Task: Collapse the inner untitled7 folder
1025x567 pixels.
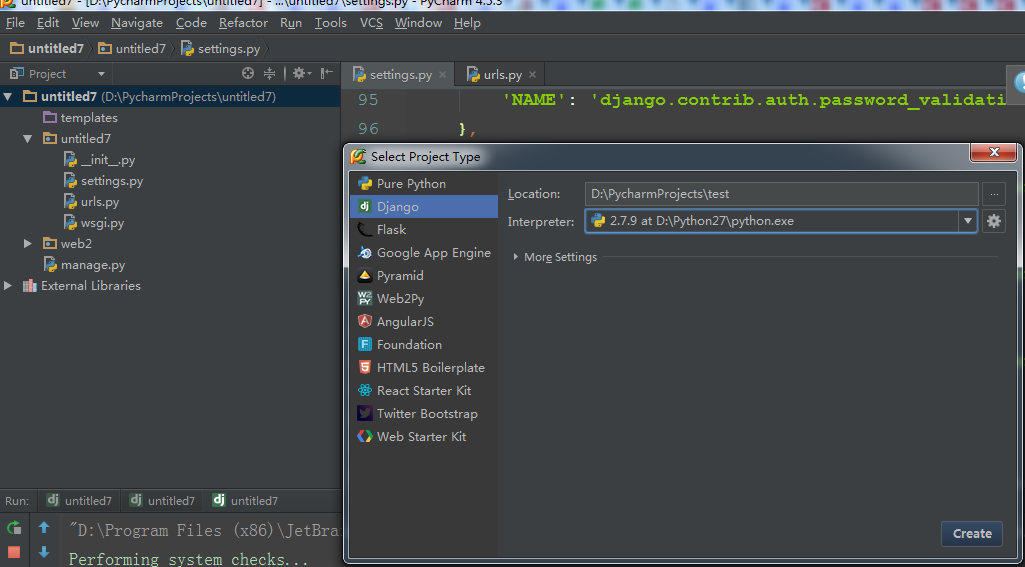Action: [x=27, y=139]
